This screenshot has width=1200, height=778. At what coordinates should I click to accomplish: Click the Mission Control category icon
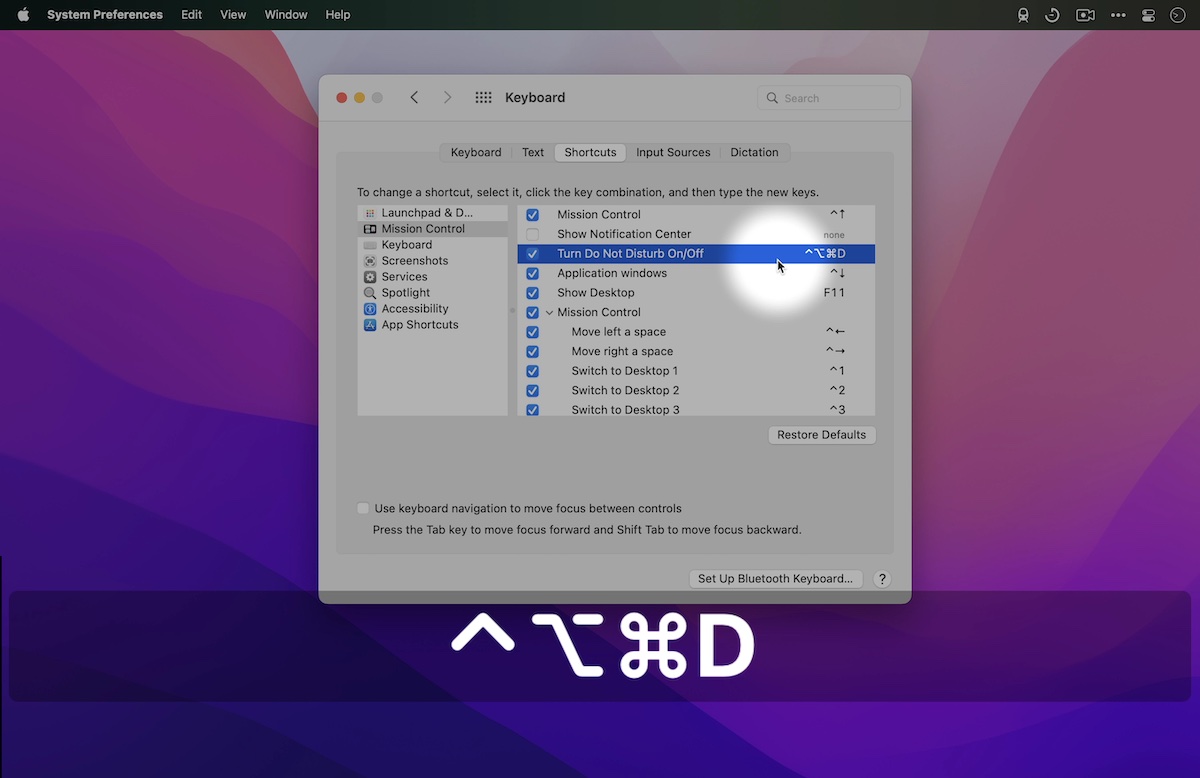click(370, 229)
